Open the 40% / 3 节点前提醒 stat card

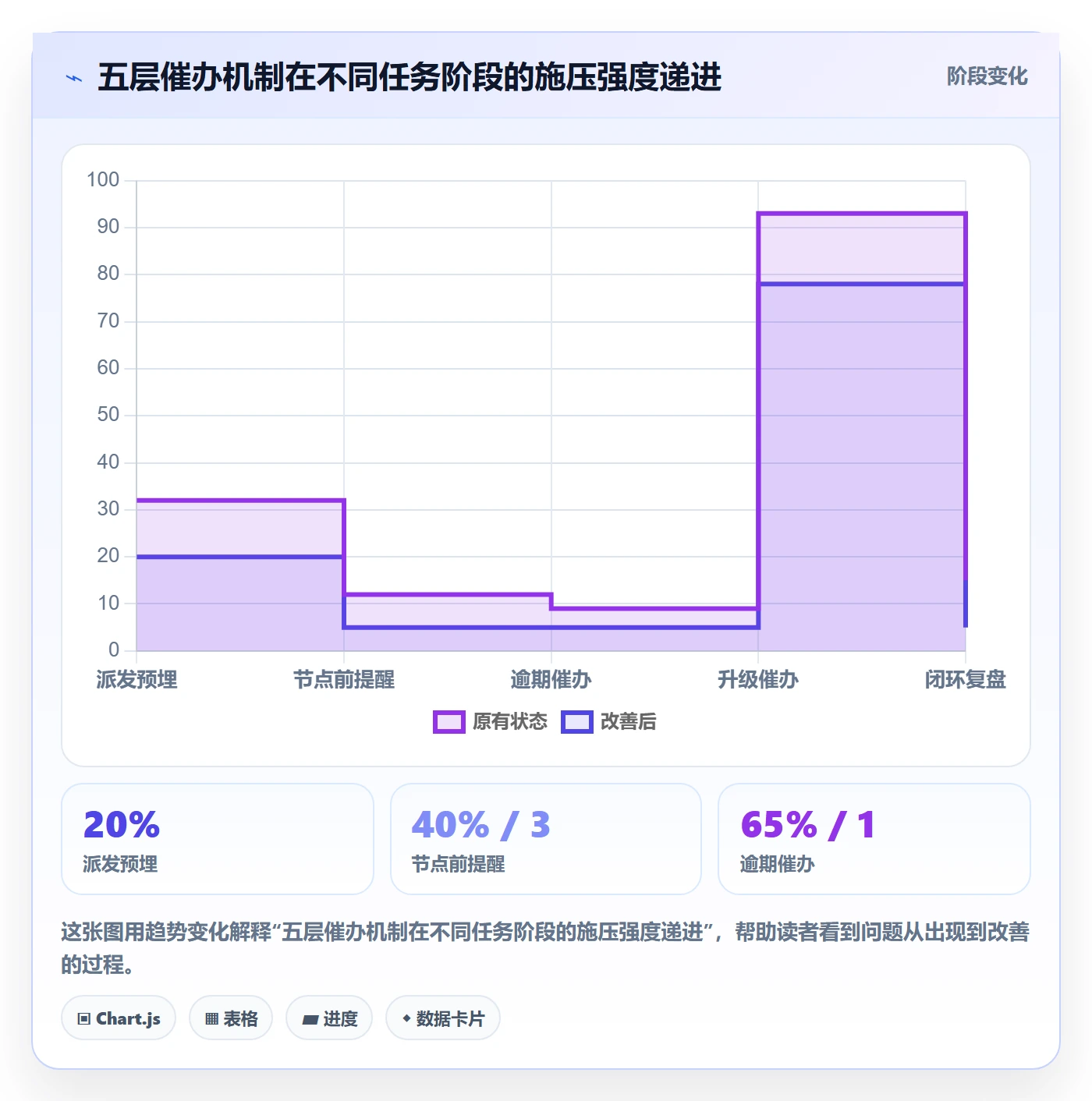pos(546,839)
